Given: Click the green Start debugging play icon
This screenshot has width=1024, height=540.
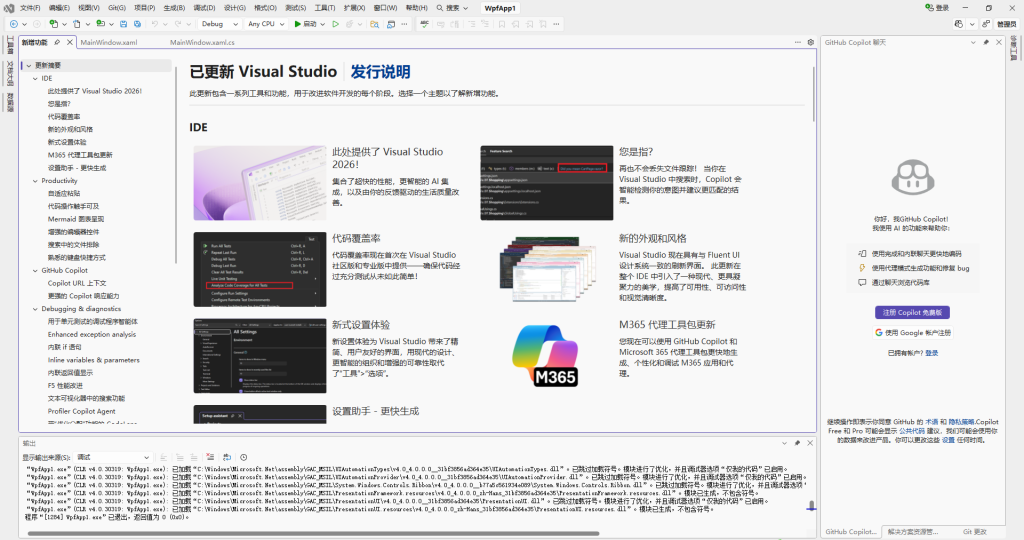Looking at the screenshot, I should click(295, 23).
